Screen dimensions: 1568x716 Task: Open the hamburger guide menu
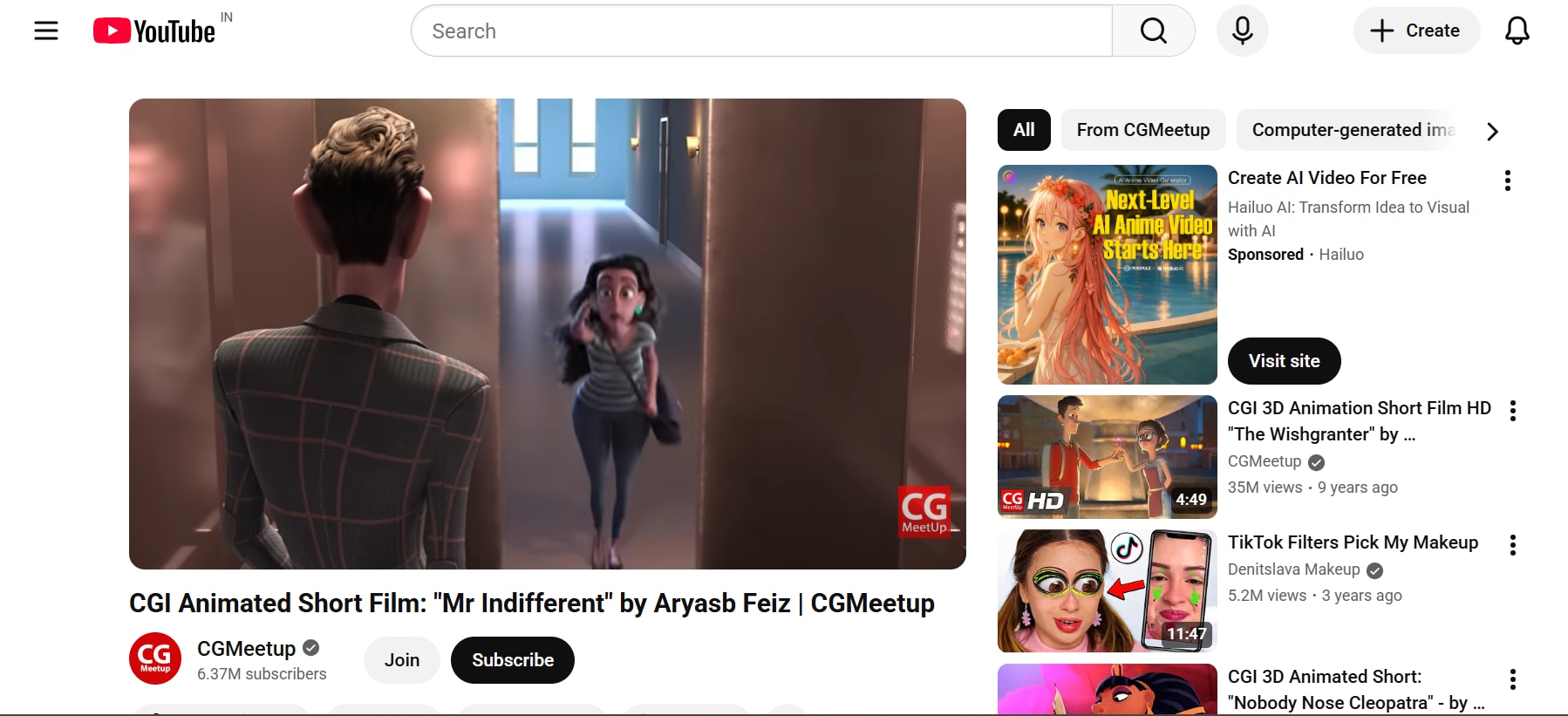(46, 31)
